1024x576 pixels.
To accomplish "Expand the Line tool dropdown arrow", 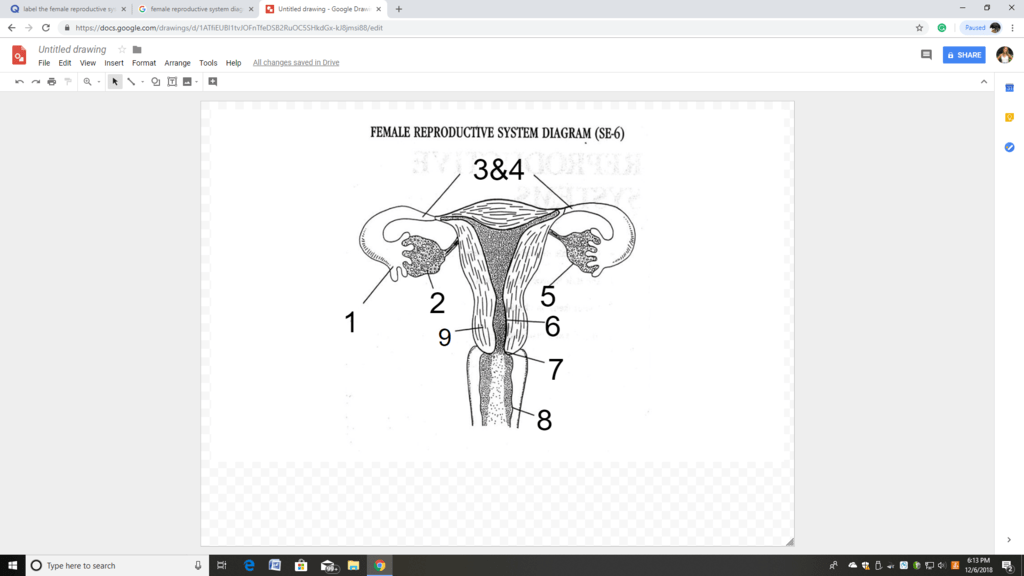I will (142, 82).
